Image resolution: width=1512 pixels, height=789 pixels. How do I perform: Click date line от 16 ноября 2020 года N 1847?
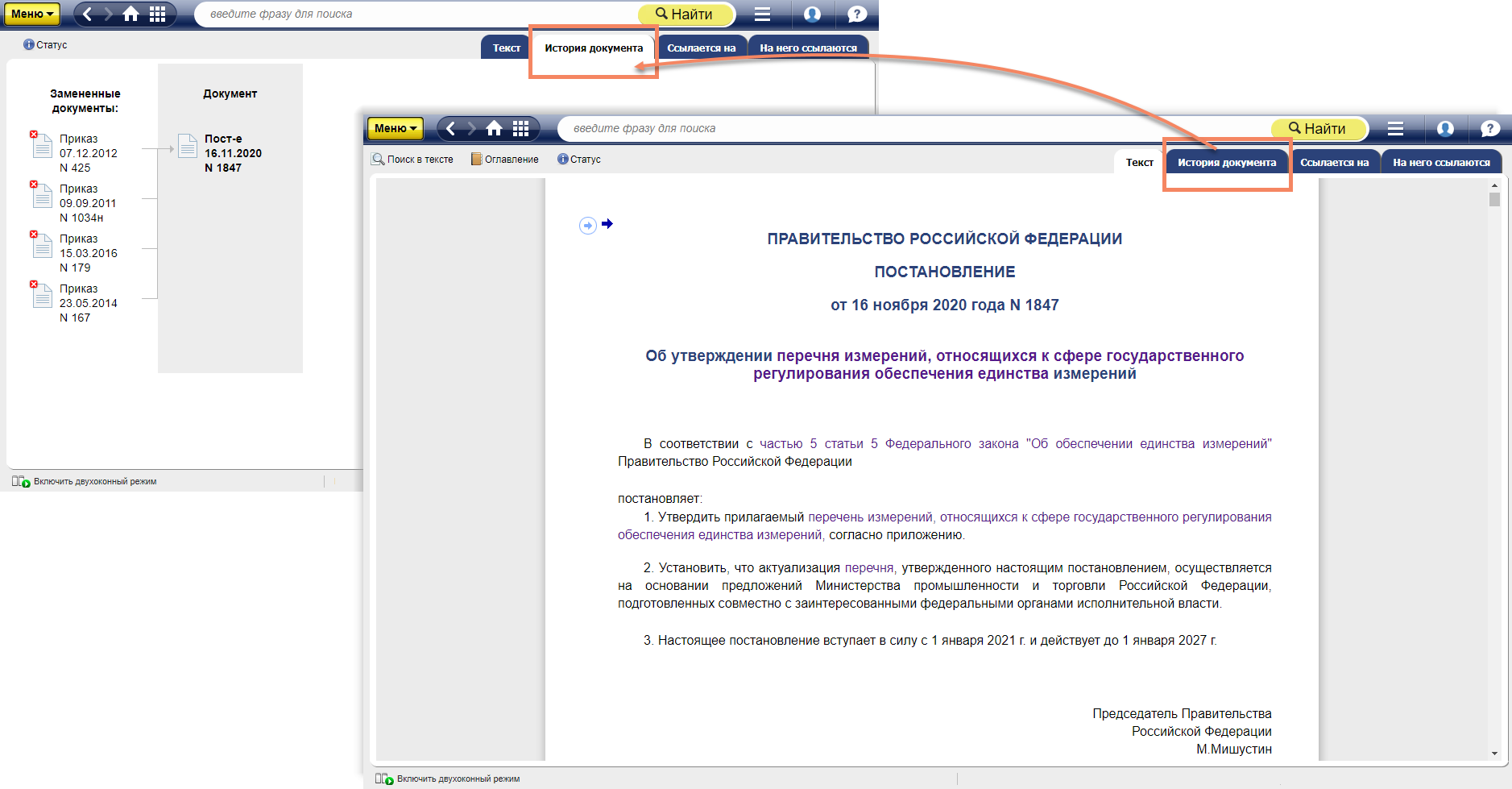[x=945, y=305]
